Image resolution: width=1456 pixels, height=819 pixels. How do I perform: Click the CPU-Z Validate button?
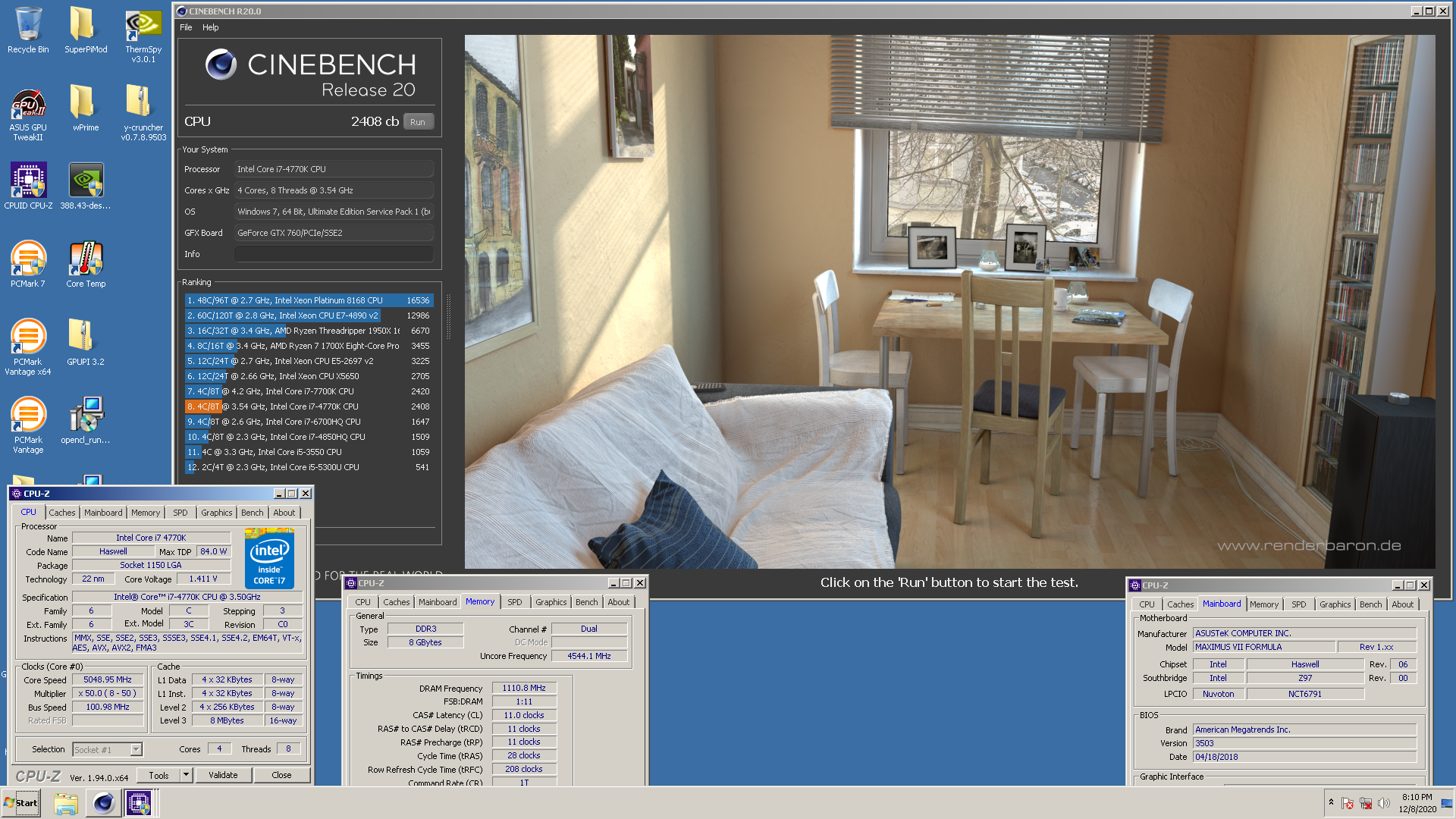pyautogui.click(x=223, y=775)
